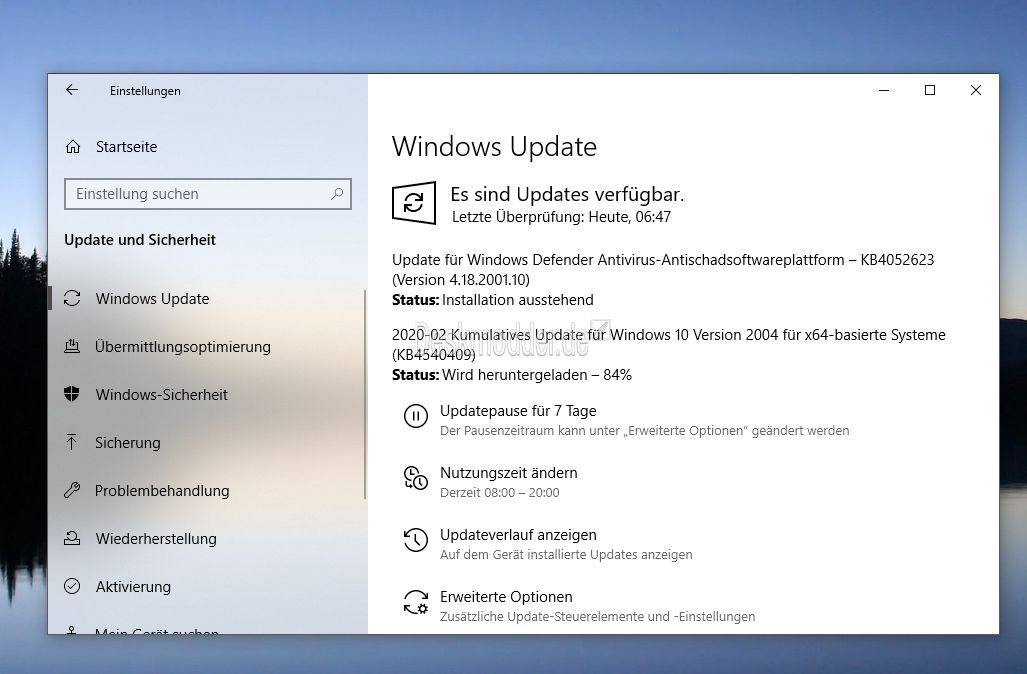Image resolution: width=1027 pixels, height=674 pixels.
Task: Click the KB4052623 Defender update entry
Action: click(x=663, y=270)
